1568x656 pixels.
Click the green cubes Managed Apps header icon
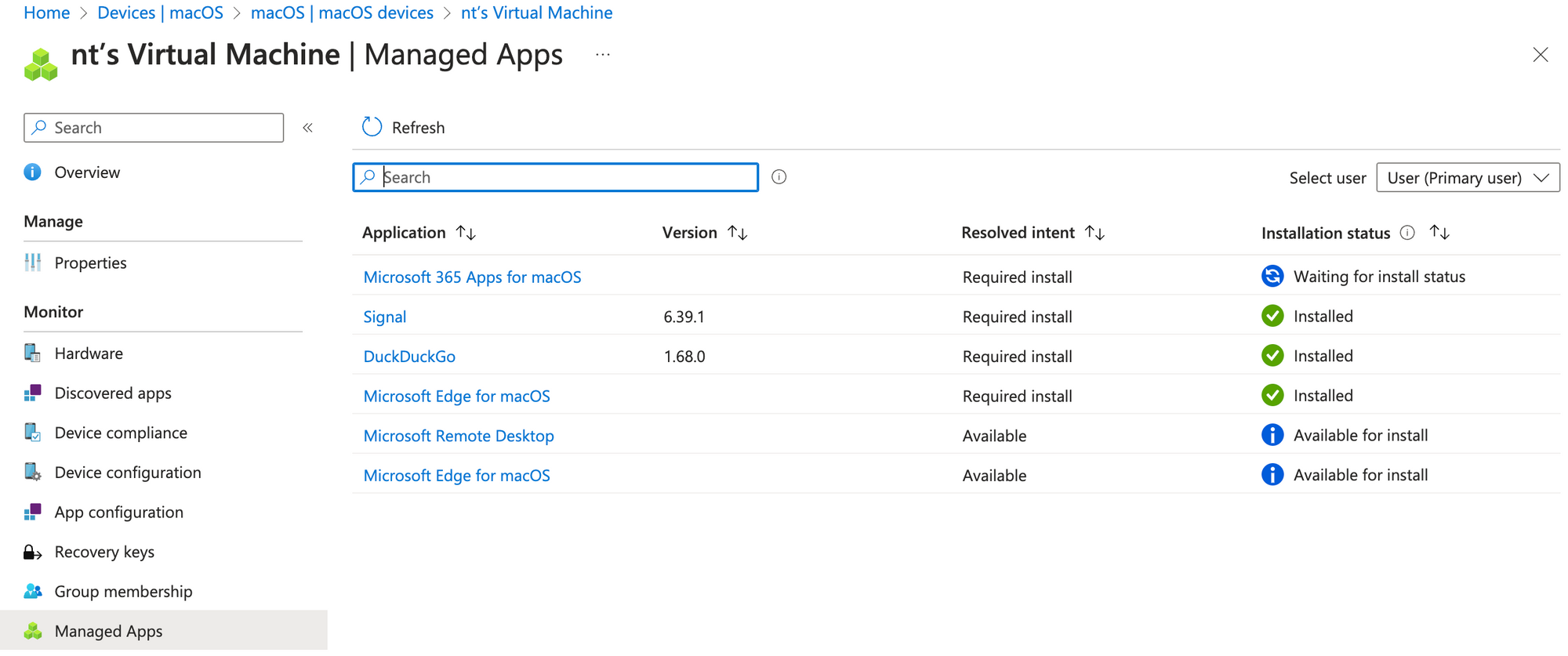41,64
